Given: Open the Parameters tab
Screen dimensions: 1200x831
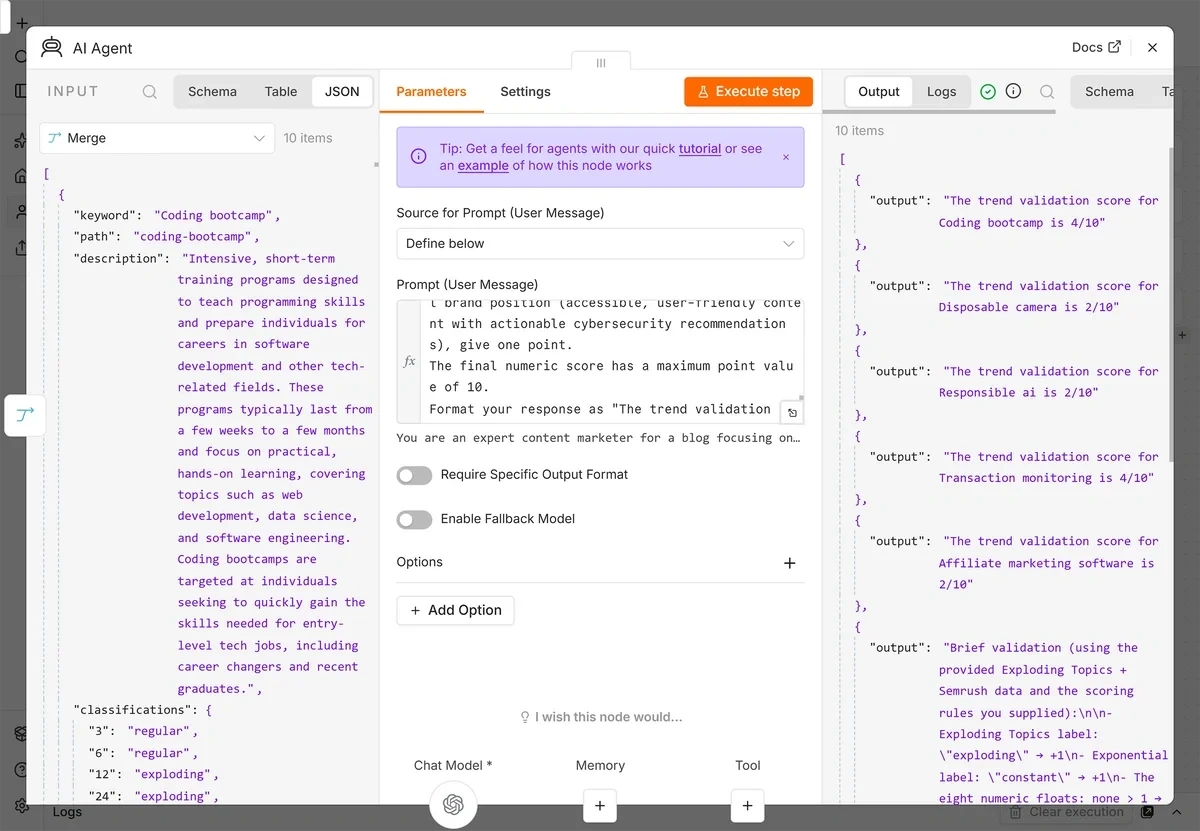Looking at the screenshot, I should click(432, 92).
